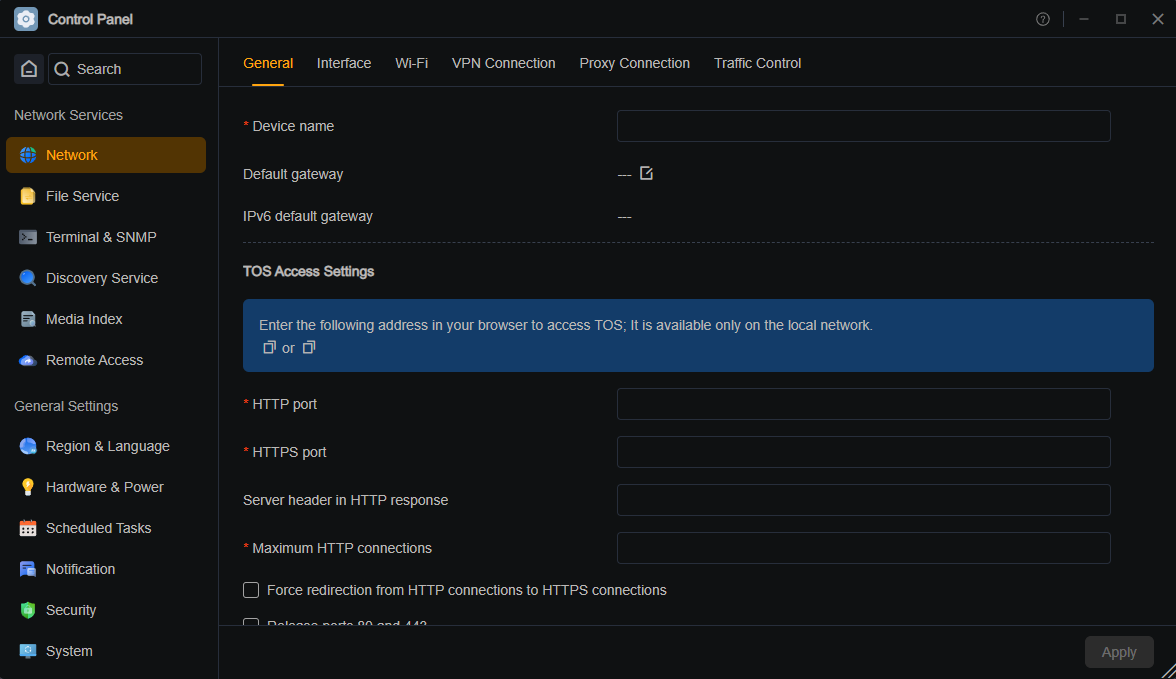
Task: Open the Proxy Connection tab
Action: [x=634, y=64]
